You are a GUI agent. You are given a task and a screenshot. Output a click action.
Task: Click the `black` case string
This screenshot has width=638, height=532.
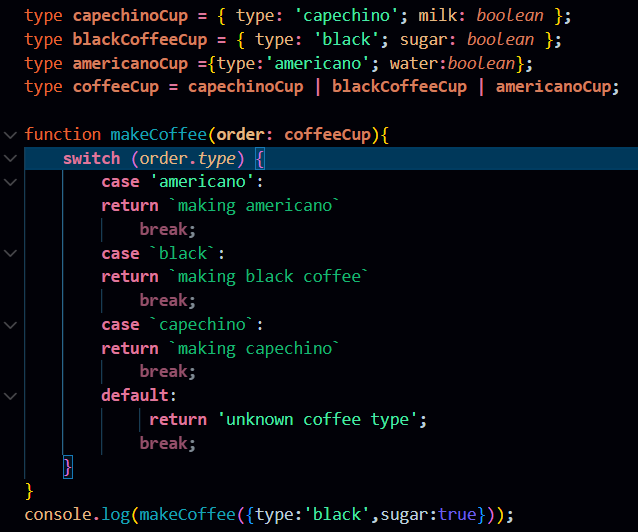[182, 253]
